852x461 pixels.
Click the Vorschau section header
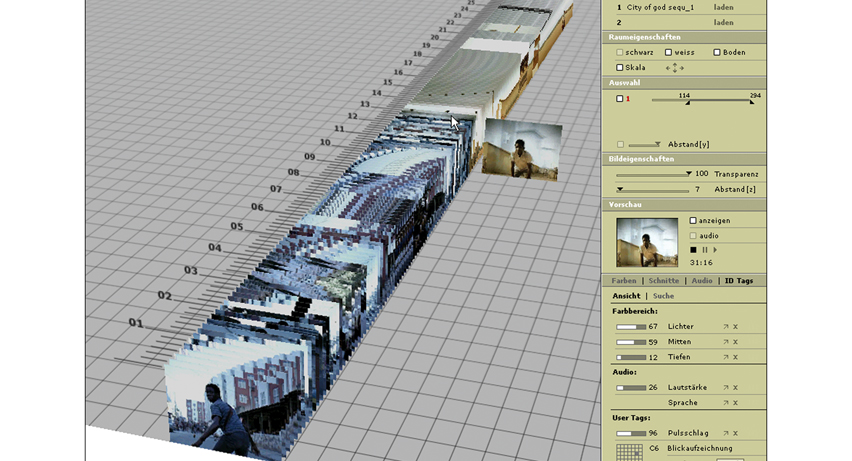coord(684,205)
